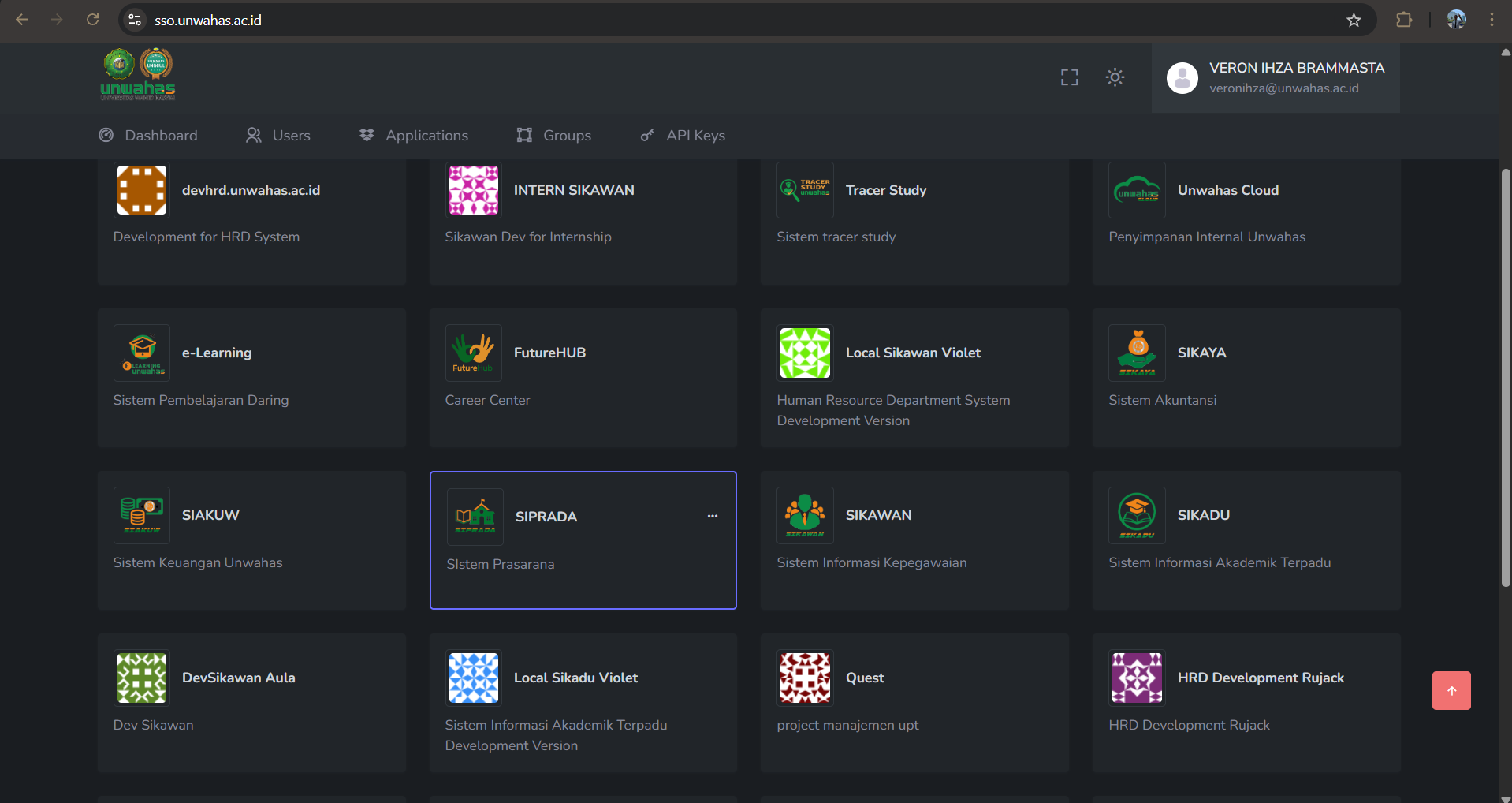Switch to the Users section

(x=277, y=135)
